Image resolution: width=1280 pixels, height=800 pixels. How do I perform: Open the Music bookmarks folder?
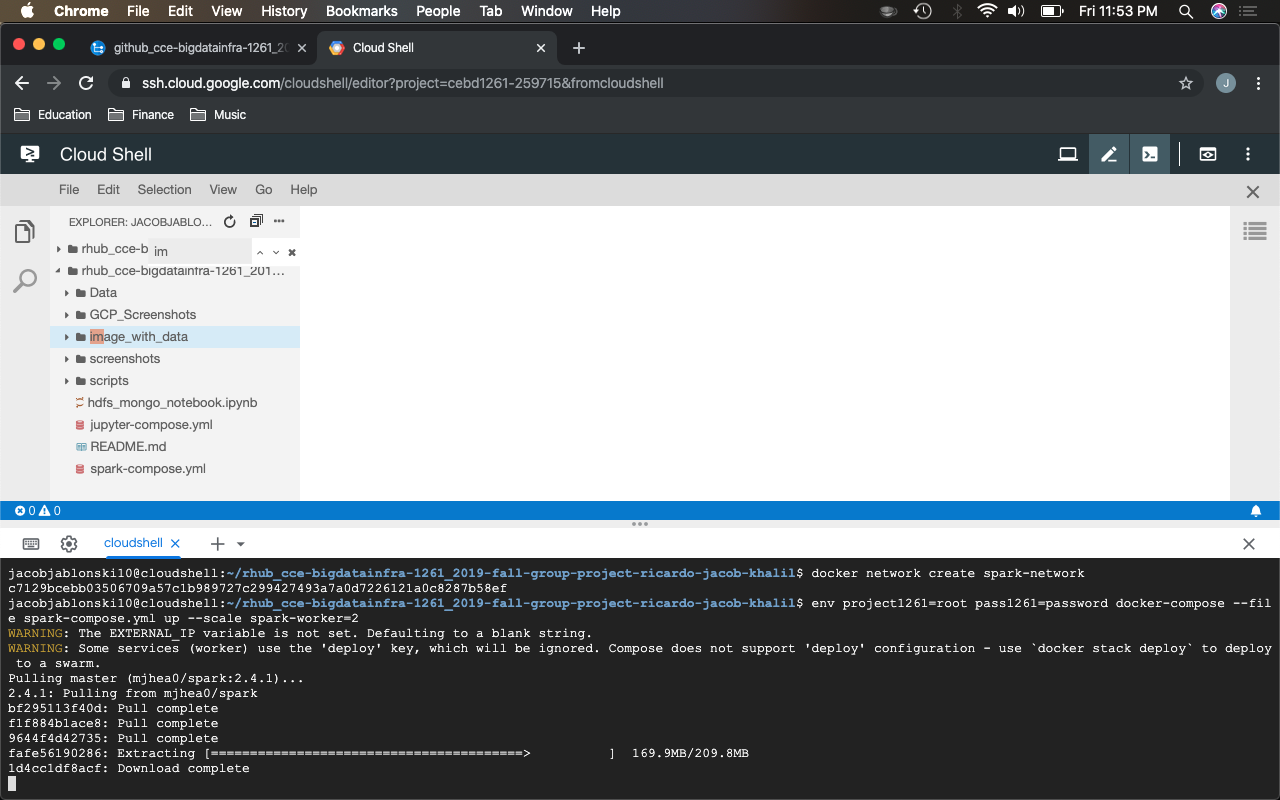click(218, 115)
